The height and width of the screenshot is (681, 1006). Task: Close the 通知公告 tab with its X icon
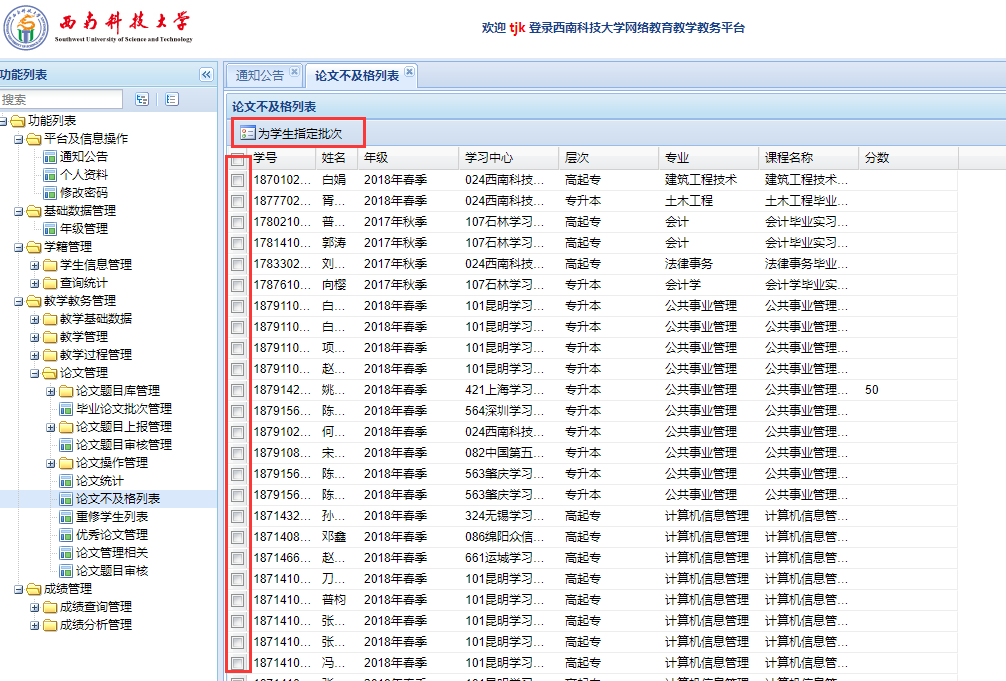pos(294,72)
